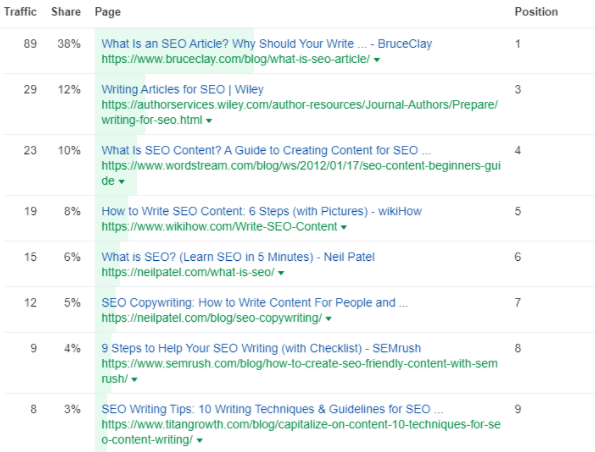Select traffic value 12
This screenshot has height=452, width=595.
point(30,302)
